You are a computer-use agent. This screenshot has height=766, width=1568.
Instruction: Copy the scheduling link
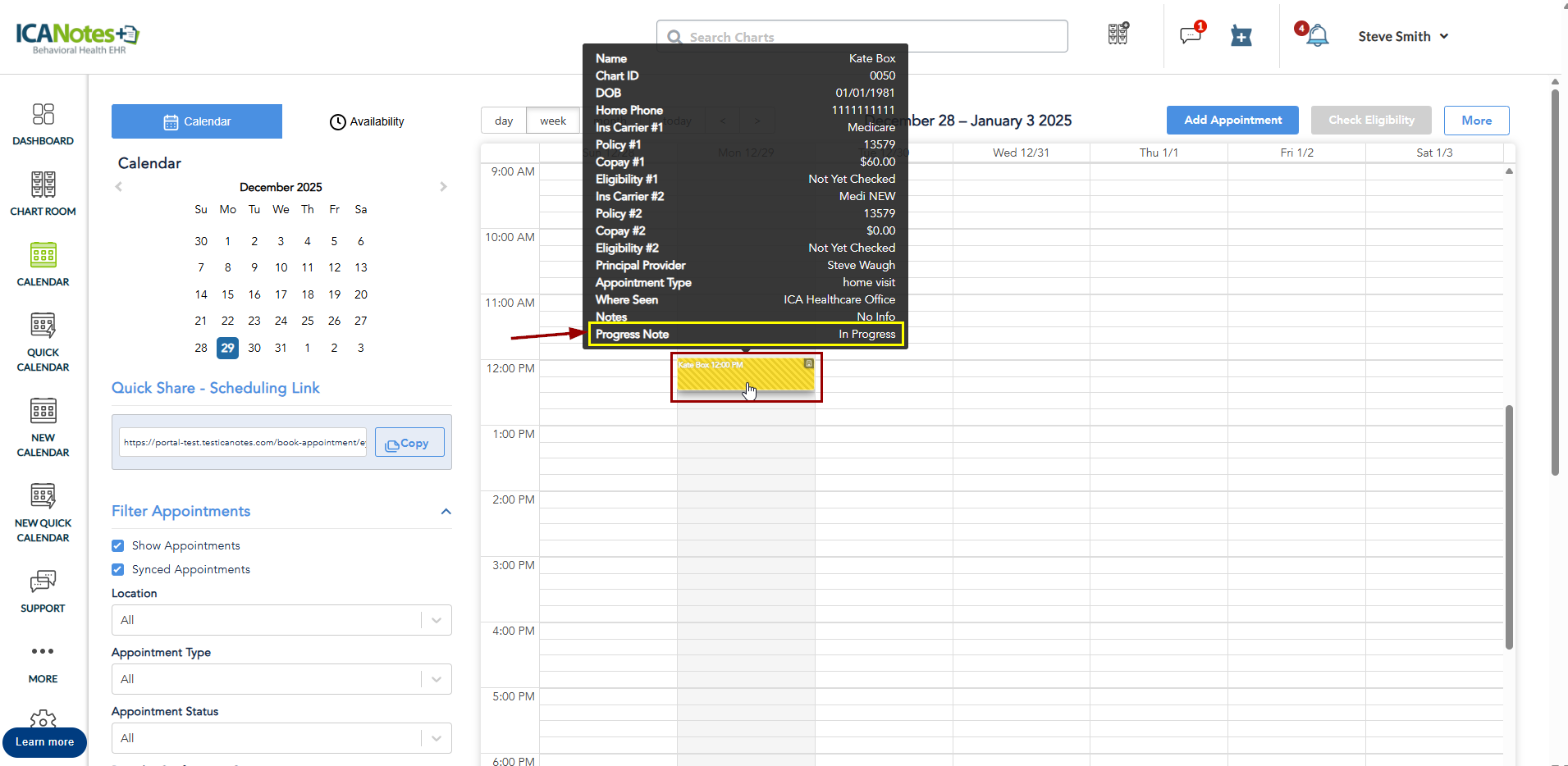coord(409,443)
